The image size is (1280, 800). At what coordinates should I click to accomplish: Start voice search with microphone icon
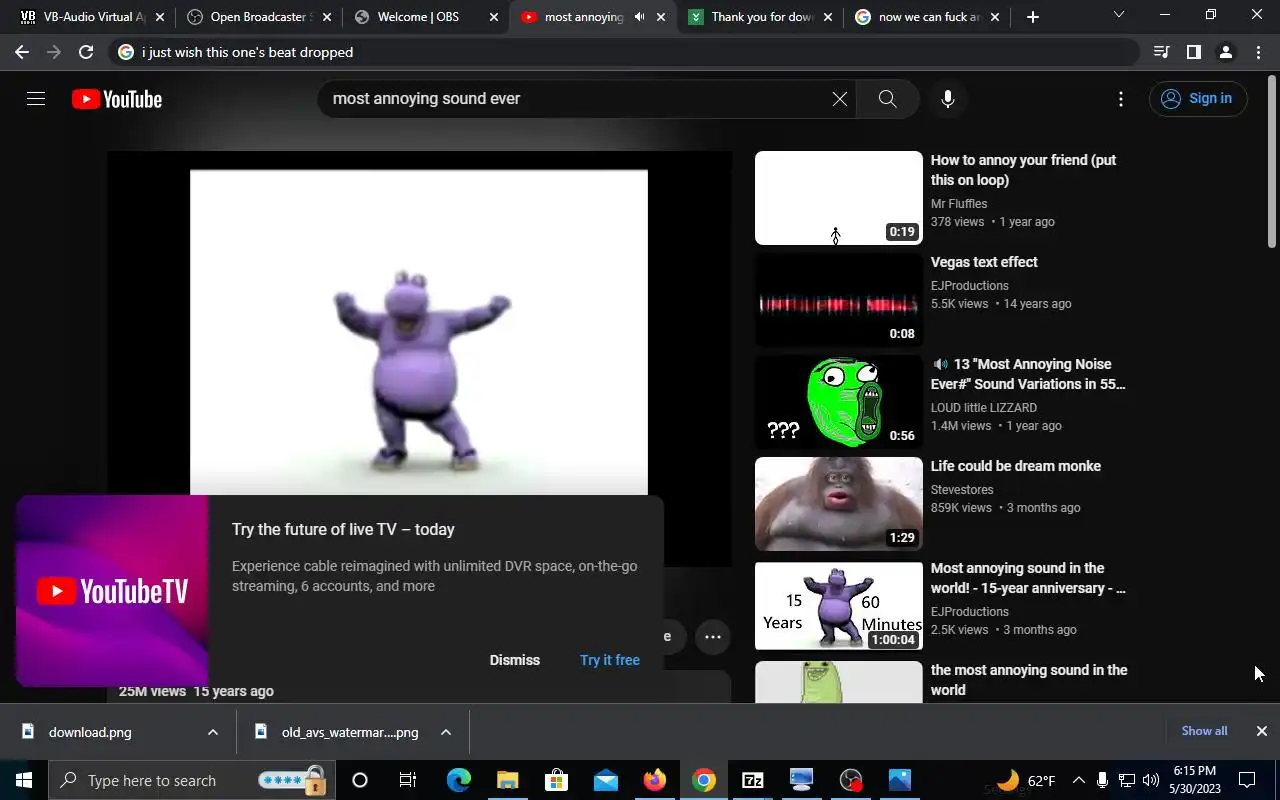click(947, 99)
